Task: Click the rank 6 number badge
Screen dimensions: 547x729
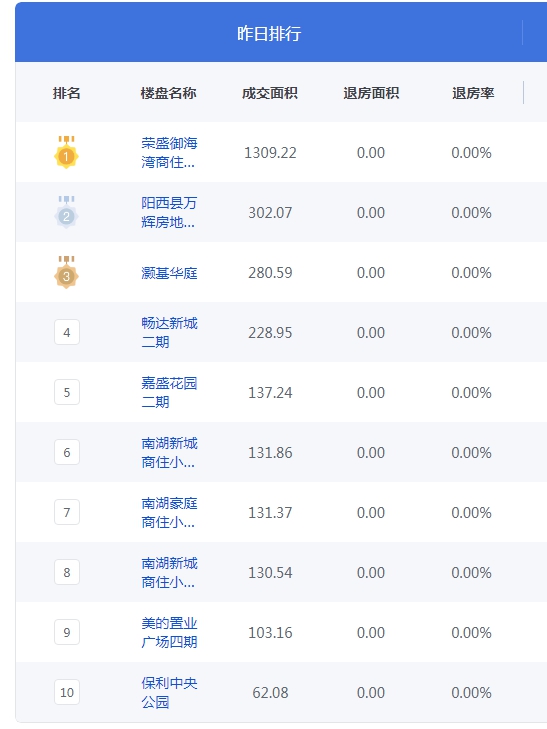Action: [x=67, y=452]
